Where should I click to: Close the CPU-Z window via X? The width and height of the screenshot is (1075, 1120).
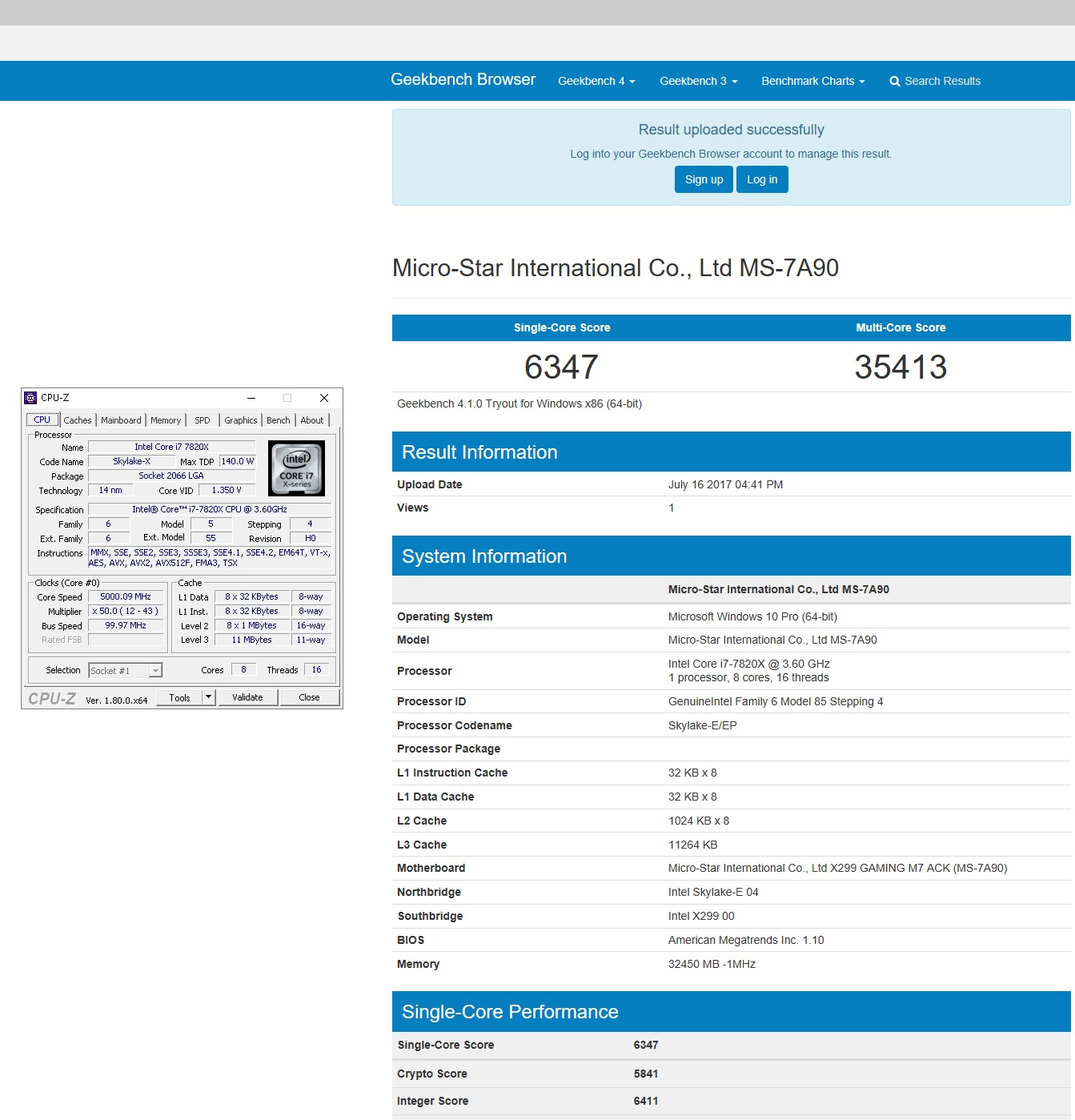[x=324, y=398]
